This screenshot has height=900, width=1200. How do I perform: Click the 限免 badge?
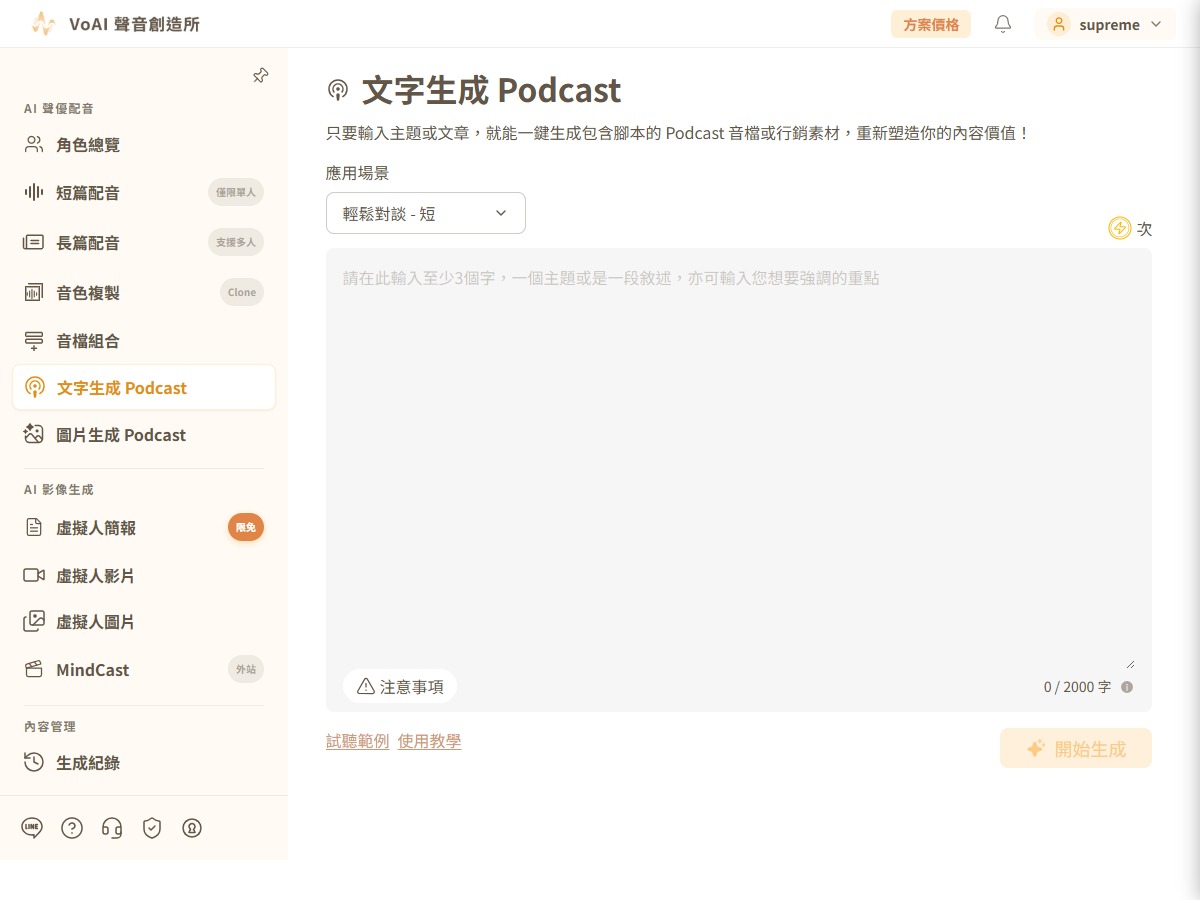point(246,527)
